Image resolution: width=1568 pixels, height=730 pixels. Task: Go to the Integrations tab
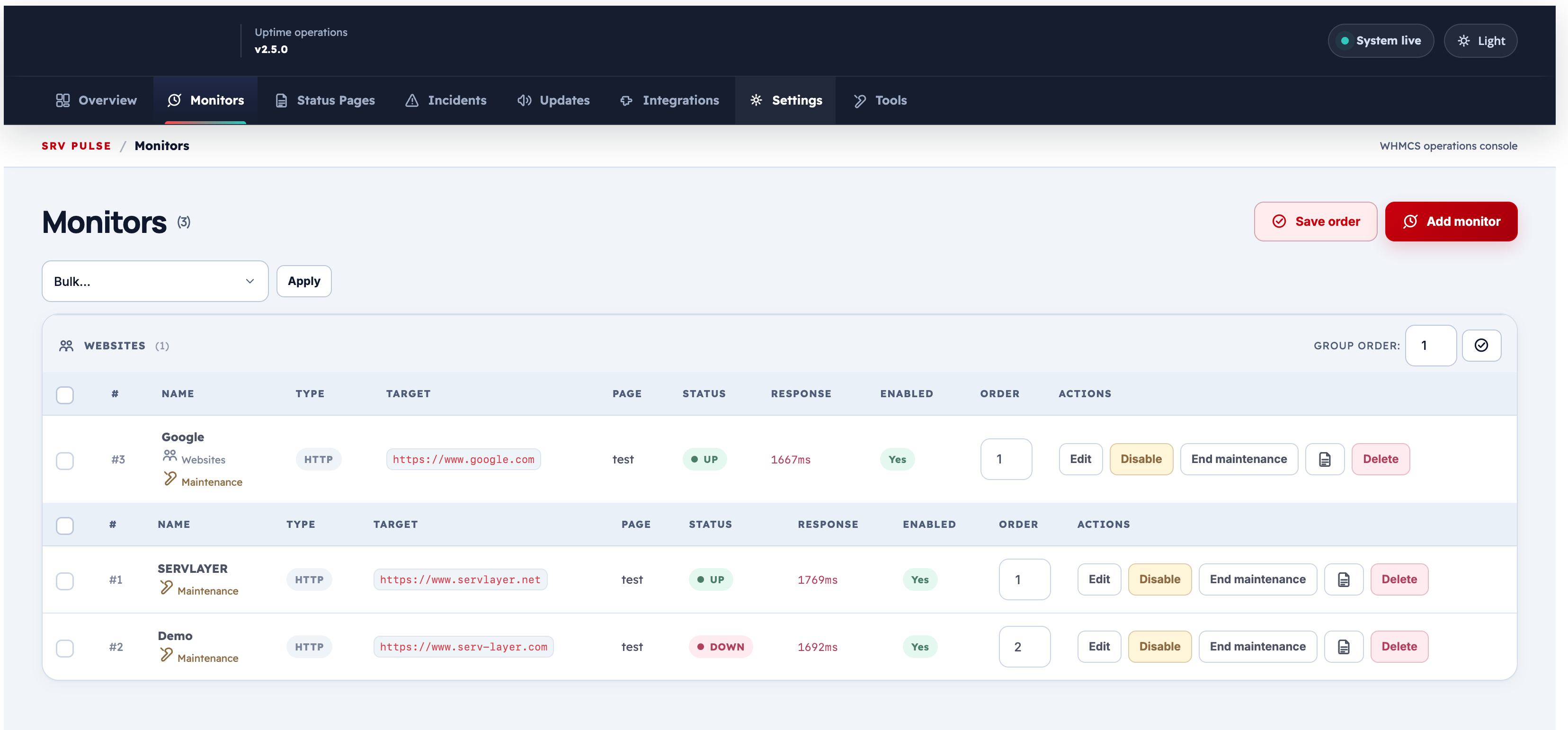[x=669, y=100]
